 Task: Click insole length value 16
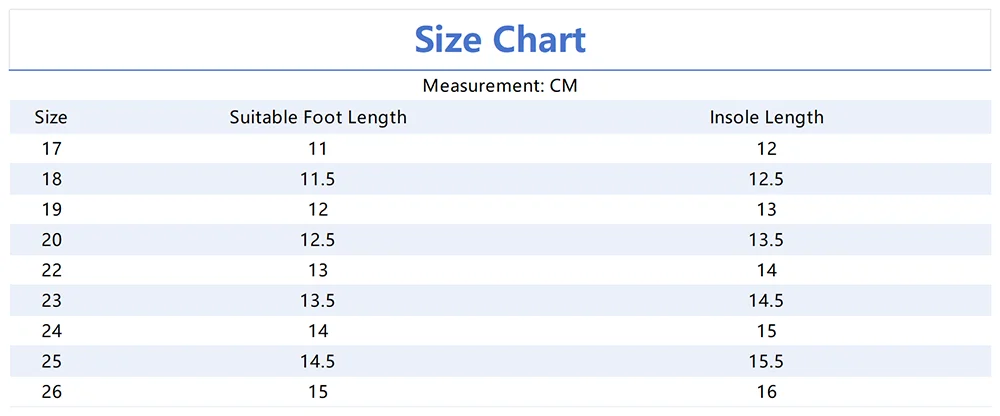[767, 392]
